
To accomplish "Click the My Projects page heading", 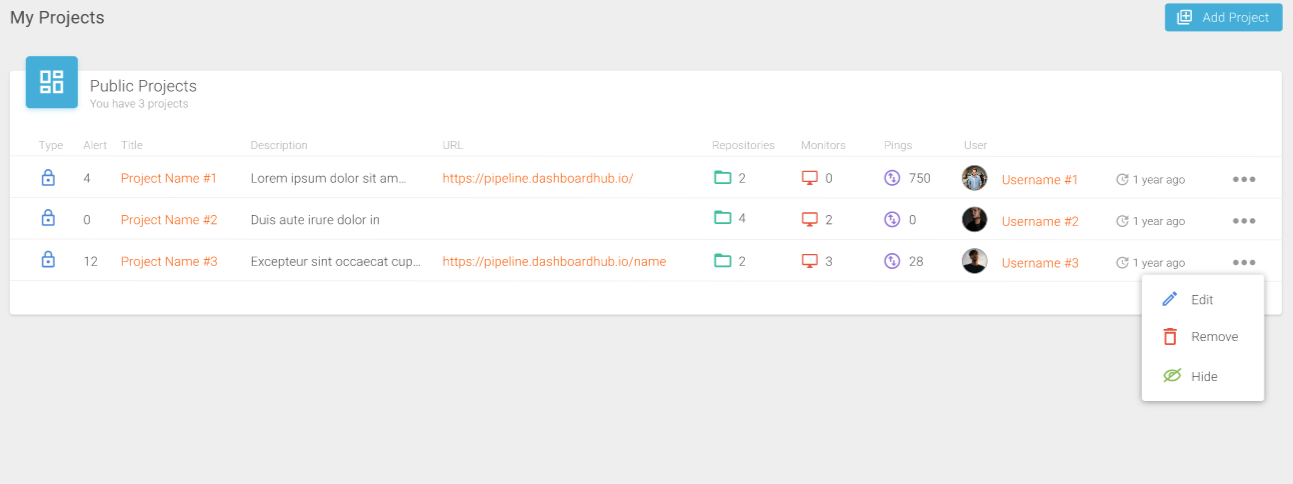I will click(57, 17).
